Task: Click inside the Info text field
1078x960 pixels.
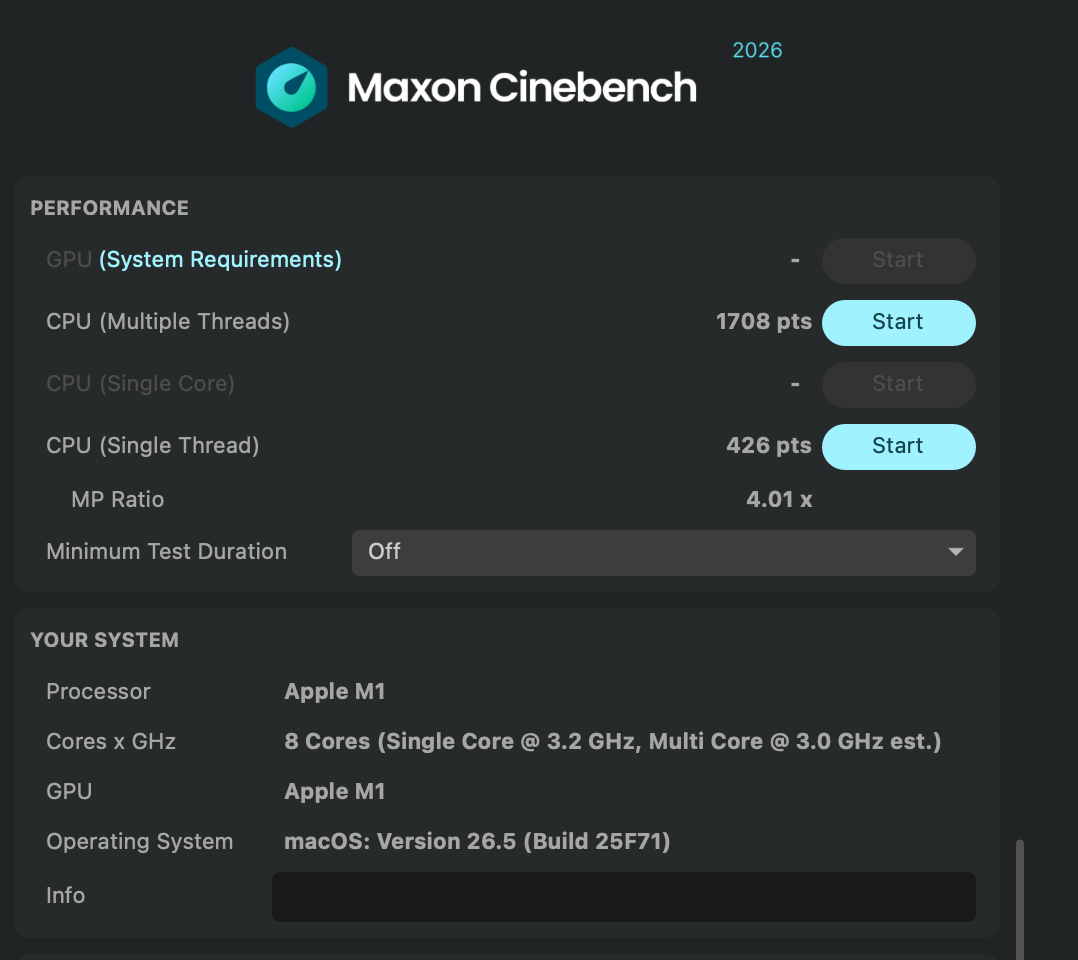Action: (624, 897)
